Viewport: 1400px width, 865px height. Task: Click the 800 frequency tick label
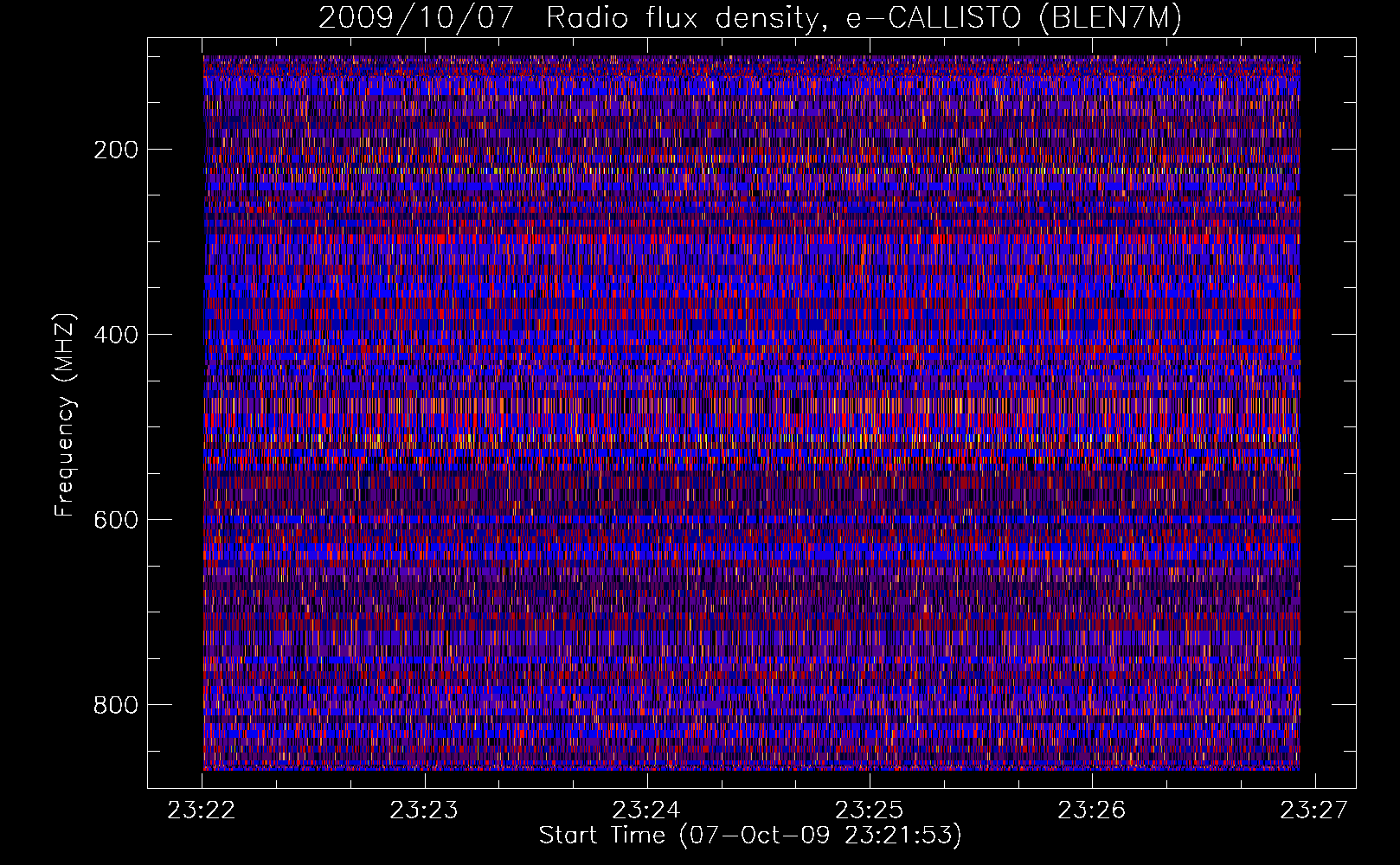pyautogui.click(x=115, y=705)
